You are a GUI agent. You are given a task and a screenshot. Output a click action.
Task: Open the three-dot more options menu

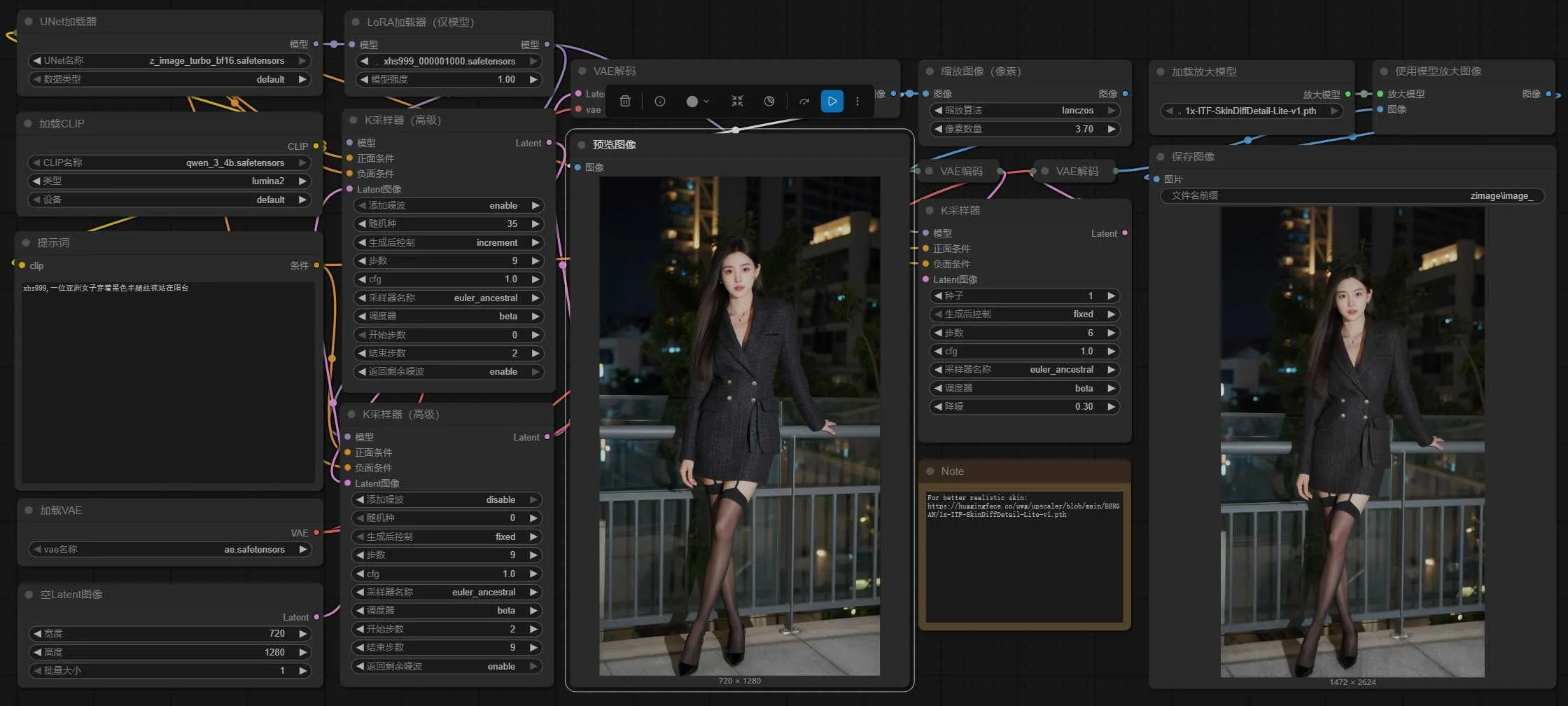857,102
